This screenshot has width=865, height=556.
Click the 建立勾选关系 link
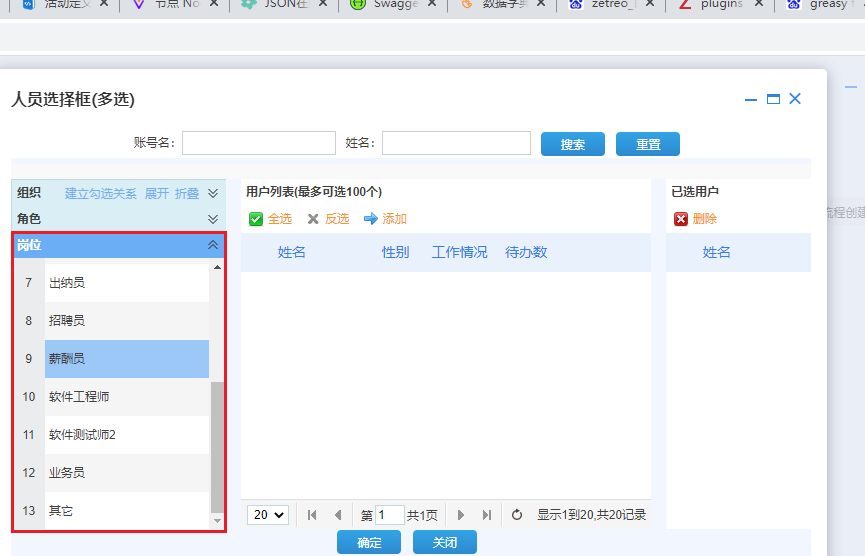pos(101,194)
